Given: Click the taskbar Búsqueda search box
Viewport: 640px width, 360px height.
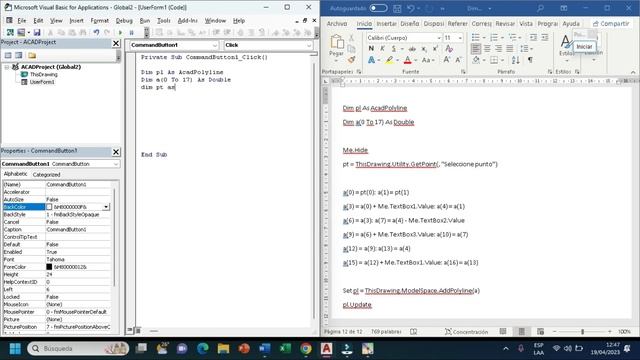Looking at the screenshot, I should pyautogui.click(x=78, y=349).
